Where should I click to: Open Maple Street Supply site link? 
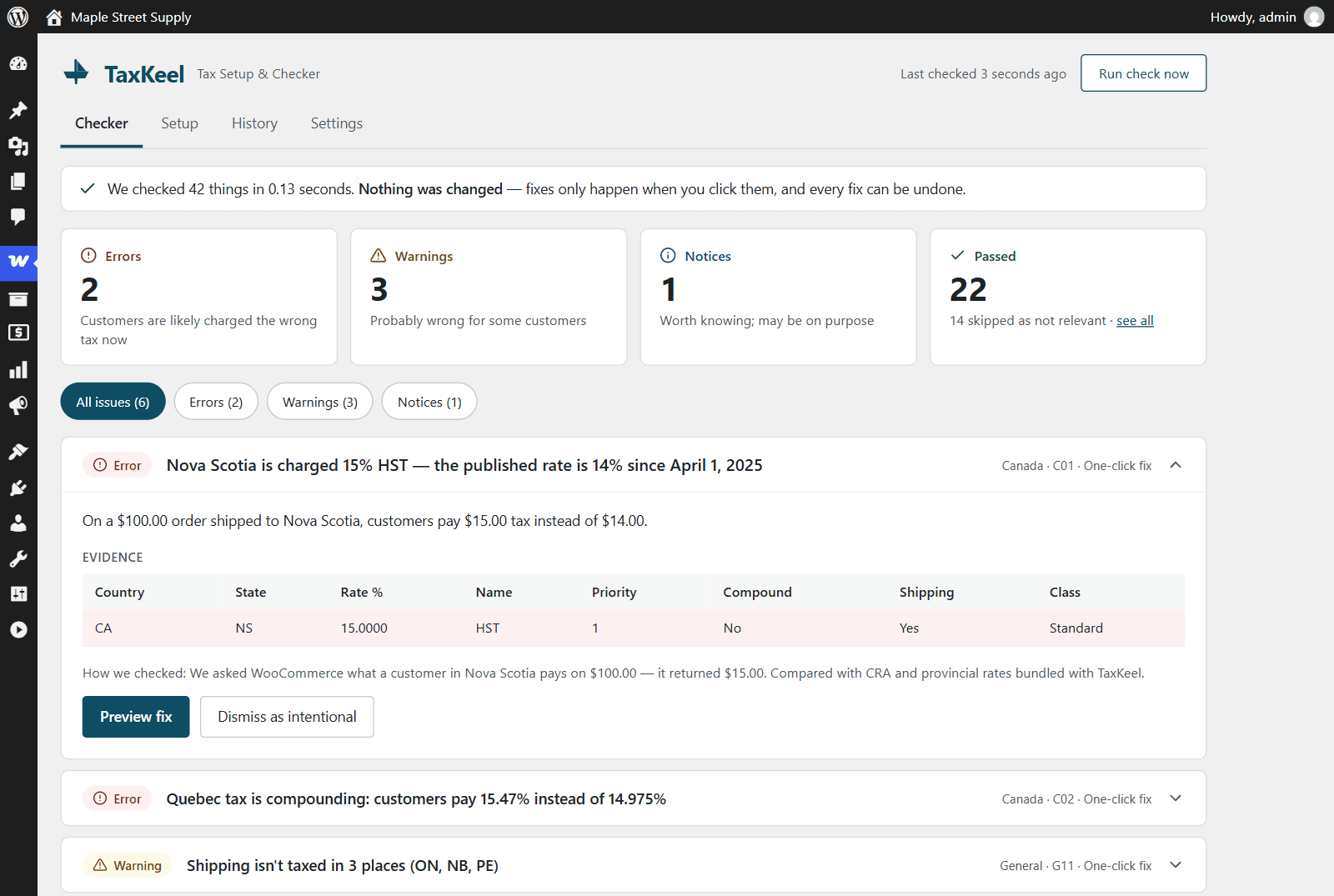(x=131, y=17)
